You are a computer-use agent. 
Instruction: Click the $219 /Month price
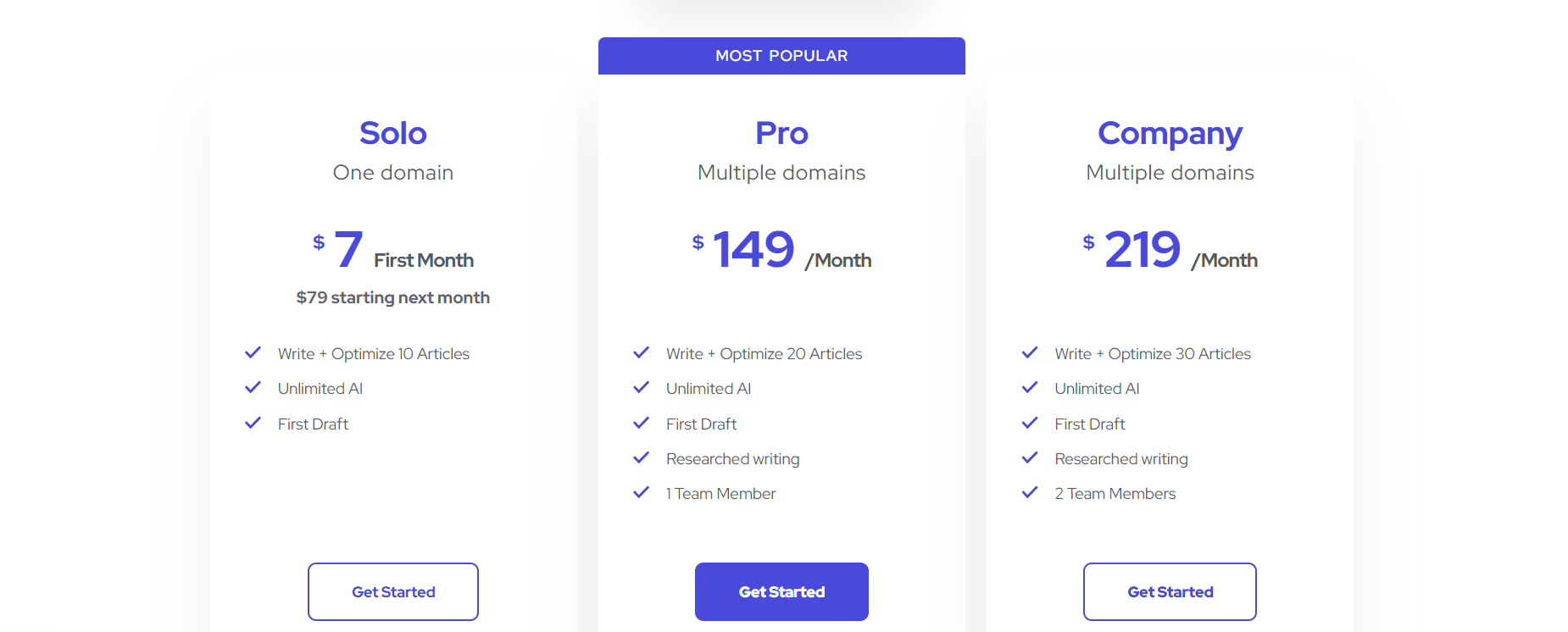coord(1170,250)
